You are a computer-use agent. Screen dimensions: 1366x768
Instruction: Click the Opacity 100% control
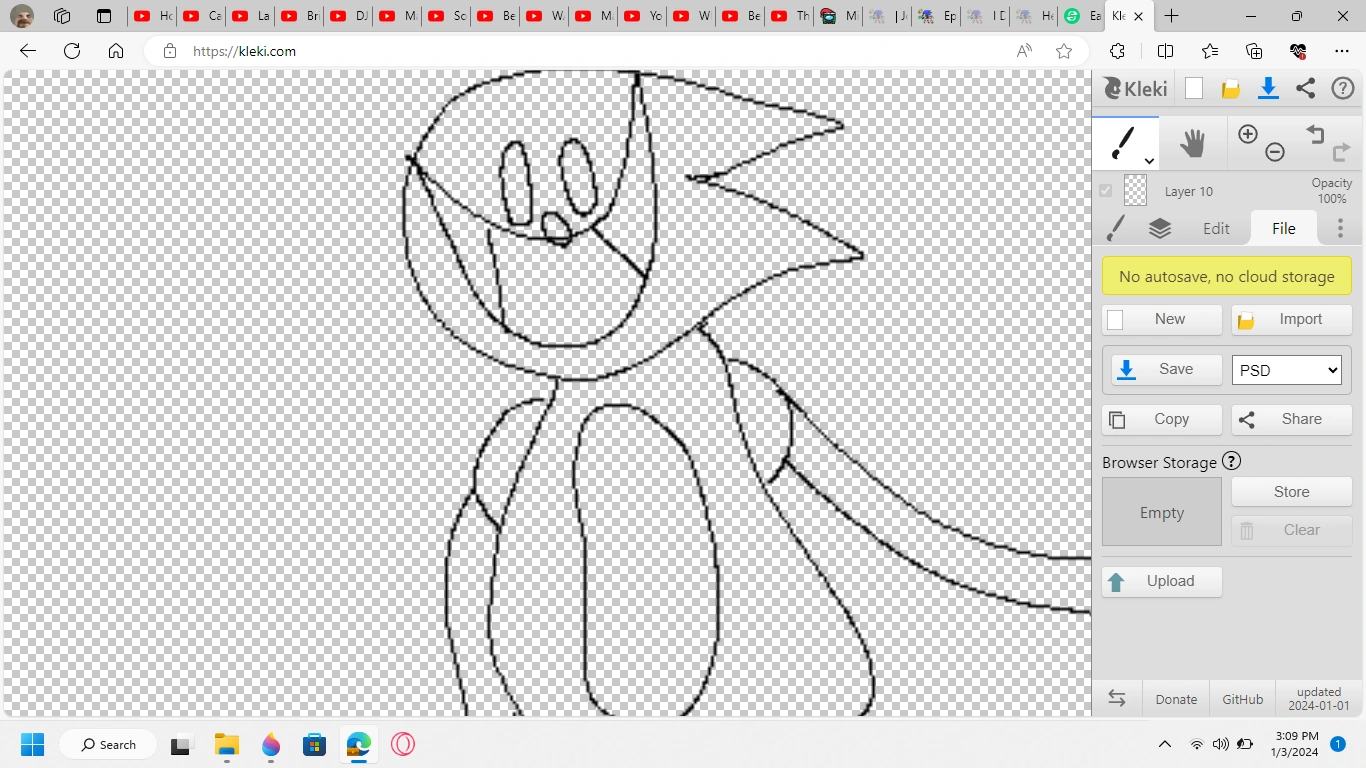1331,190
